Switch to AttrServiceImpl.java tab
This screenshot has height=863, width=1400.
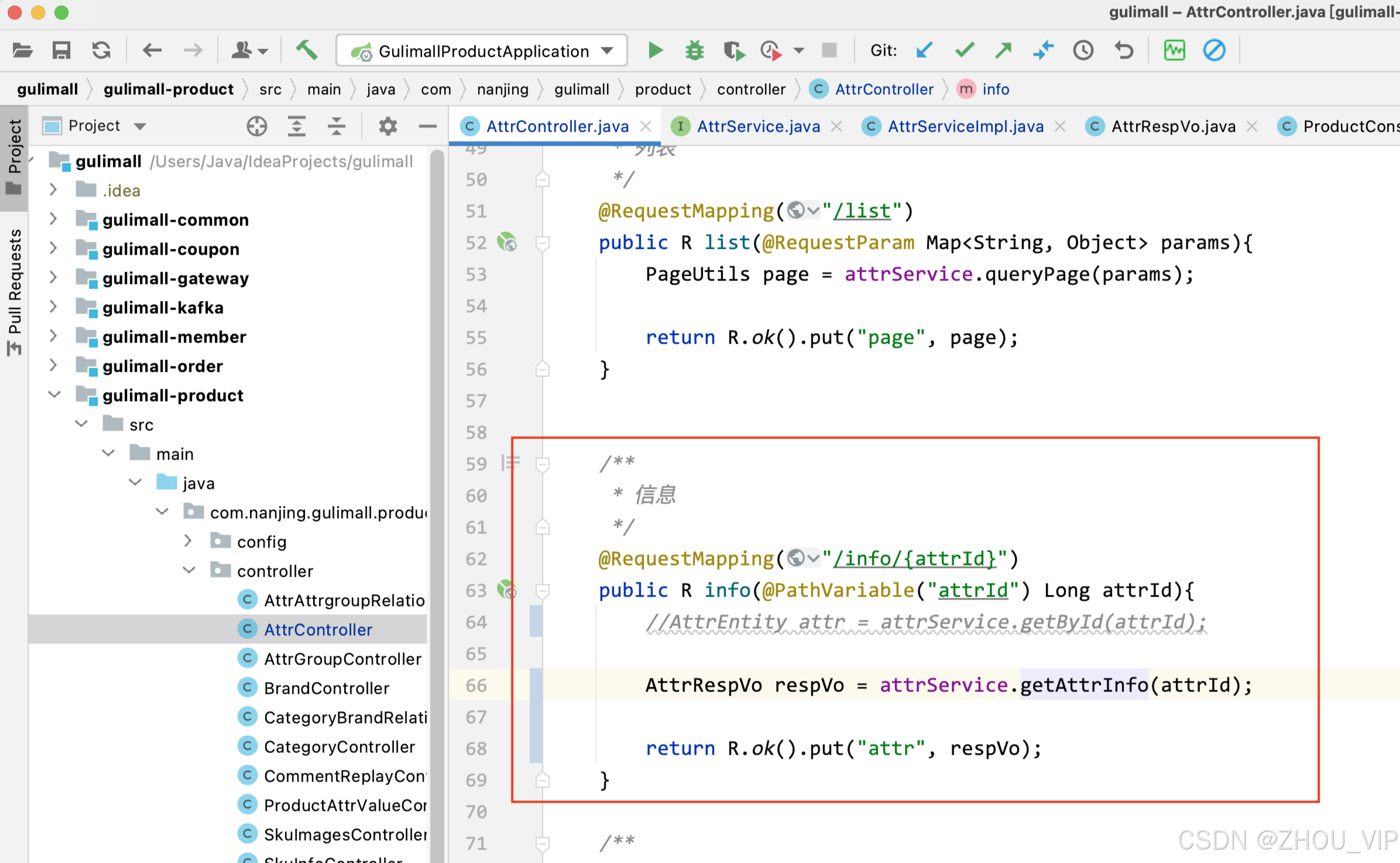point(965,126)
